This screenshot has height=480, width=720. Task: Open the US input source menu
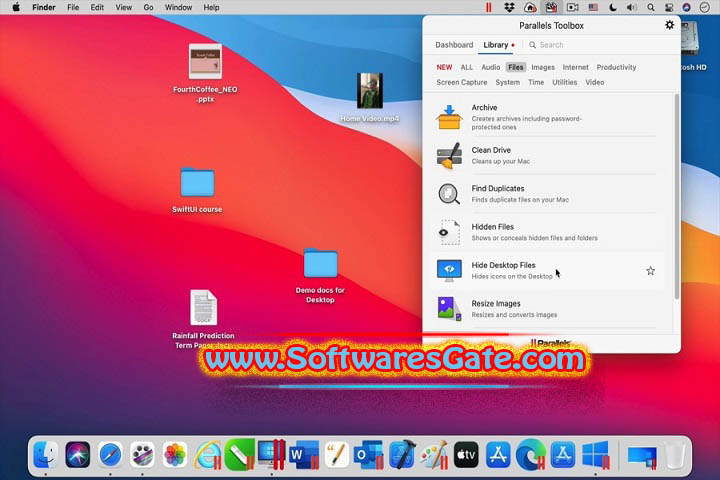click(593, 7)
